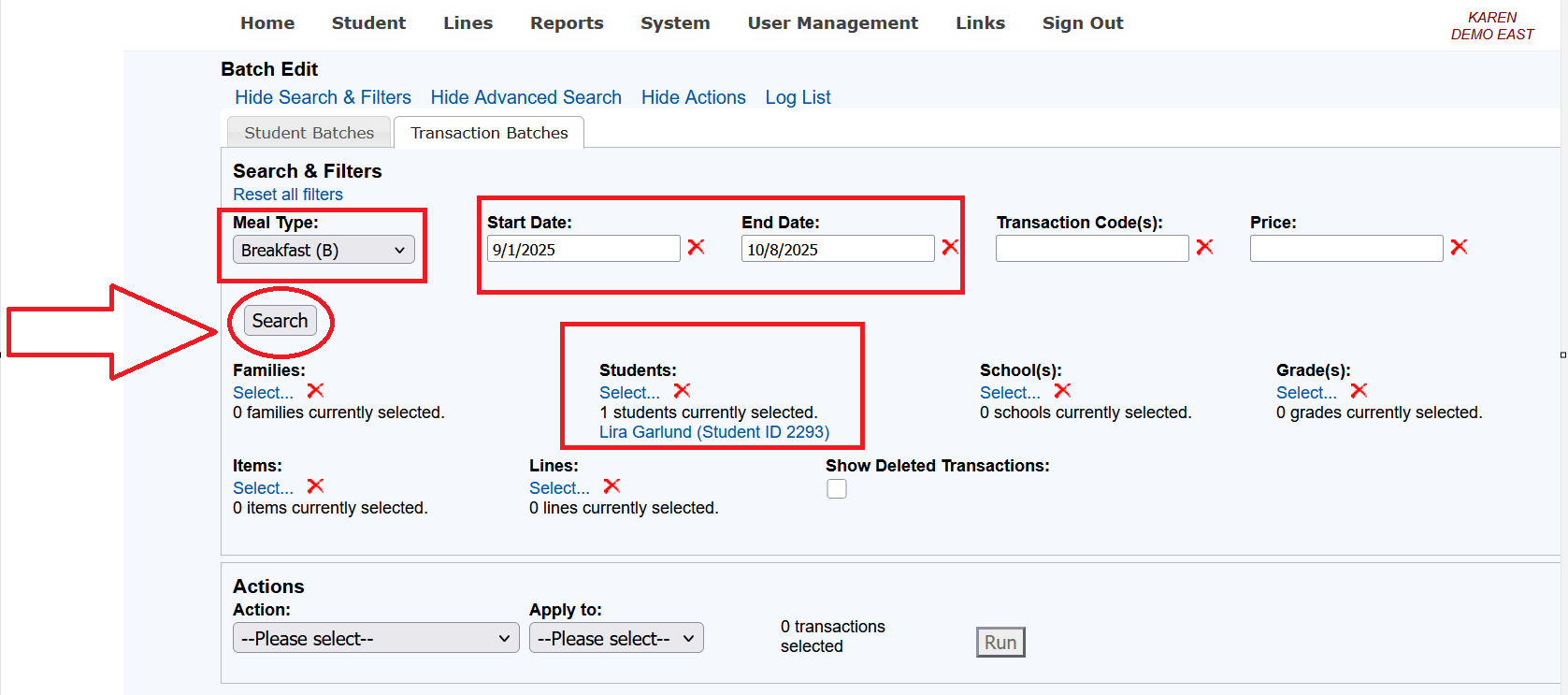Clear selected School(s) with red X
1568x695 pixels.
(x=1062, y=391)
